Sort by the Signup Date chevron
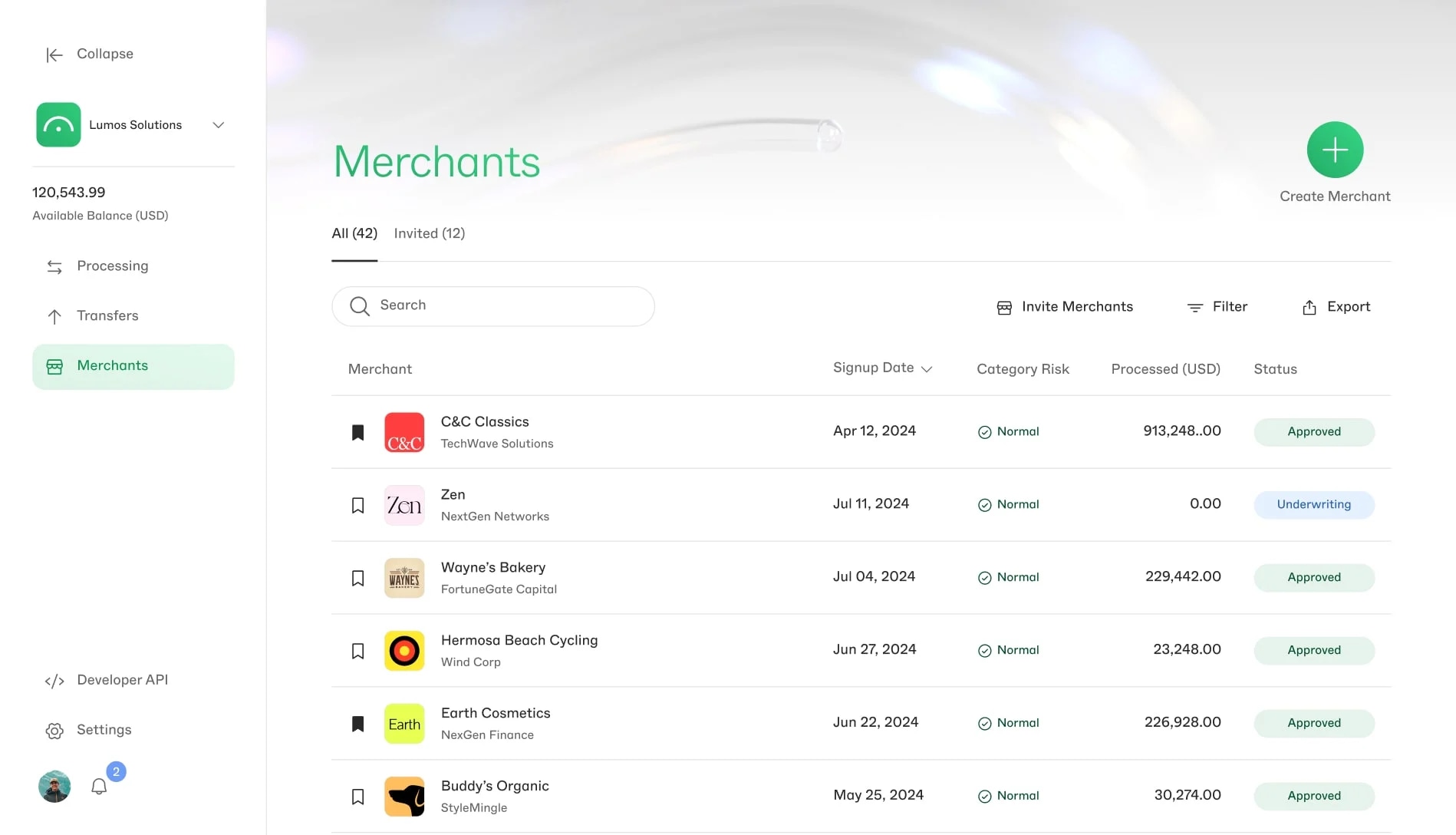1456x835 pixels. (x=927, y=369)
